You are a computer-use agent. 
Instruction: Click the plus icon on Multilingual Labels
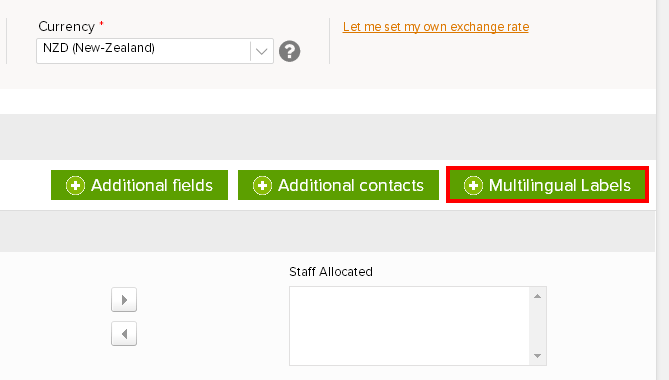point(473,186)
